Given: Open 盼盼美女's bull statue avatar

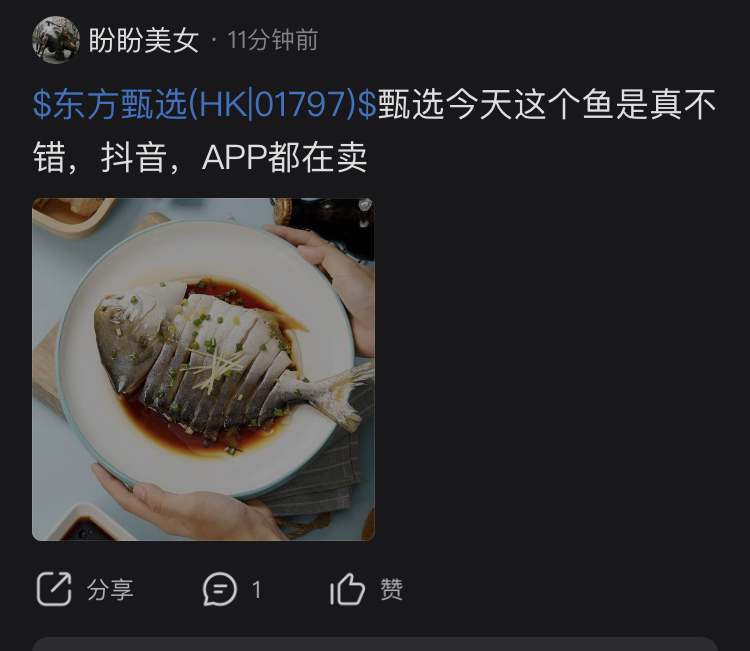Looking at the screenshot, I should point(55,40).
